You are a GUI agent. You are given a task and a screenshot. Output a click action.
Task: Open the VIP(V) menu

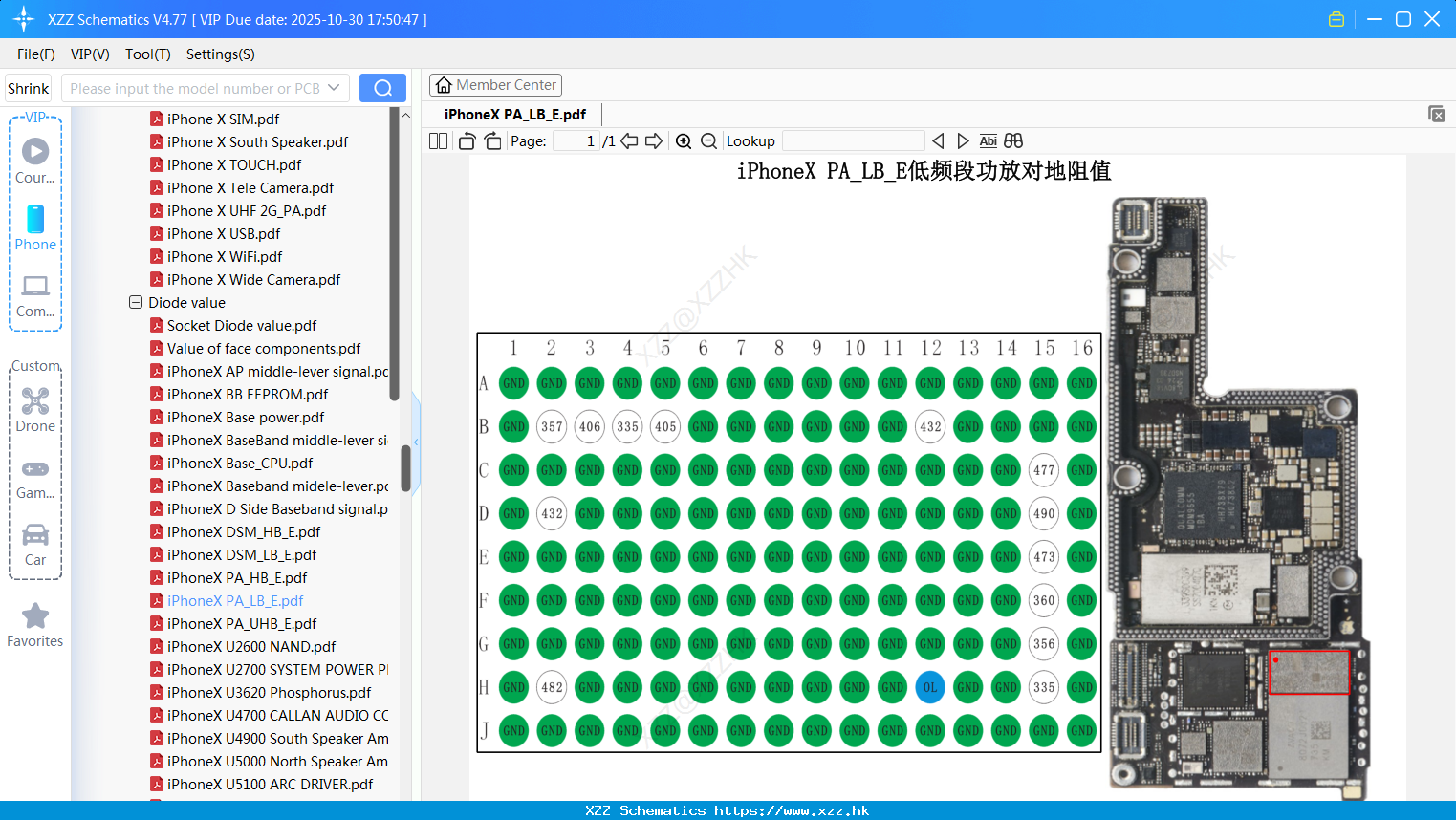point(90,54)
